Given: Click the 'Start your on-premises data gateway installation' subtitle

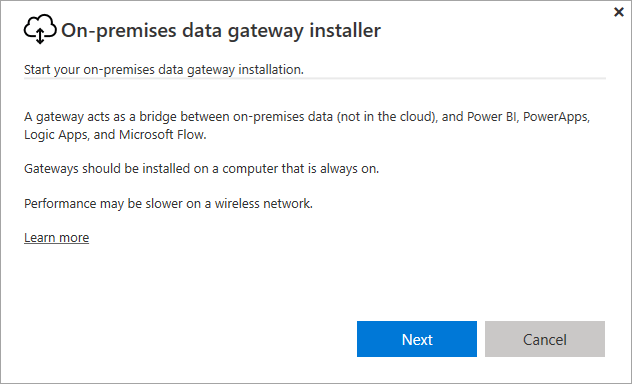Looking at the screenshot, I should [164, 70].
